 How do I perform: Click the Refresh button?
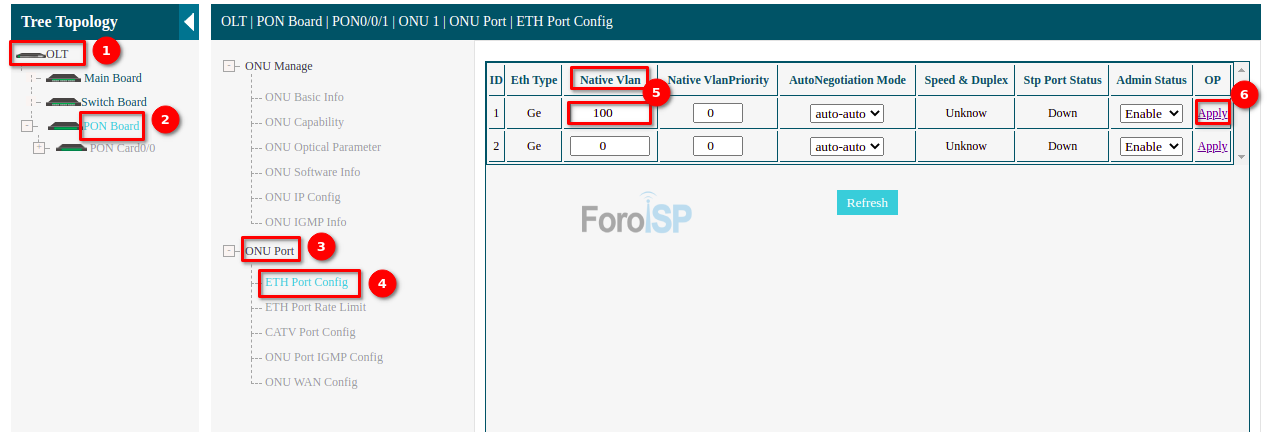pos(867,202)
